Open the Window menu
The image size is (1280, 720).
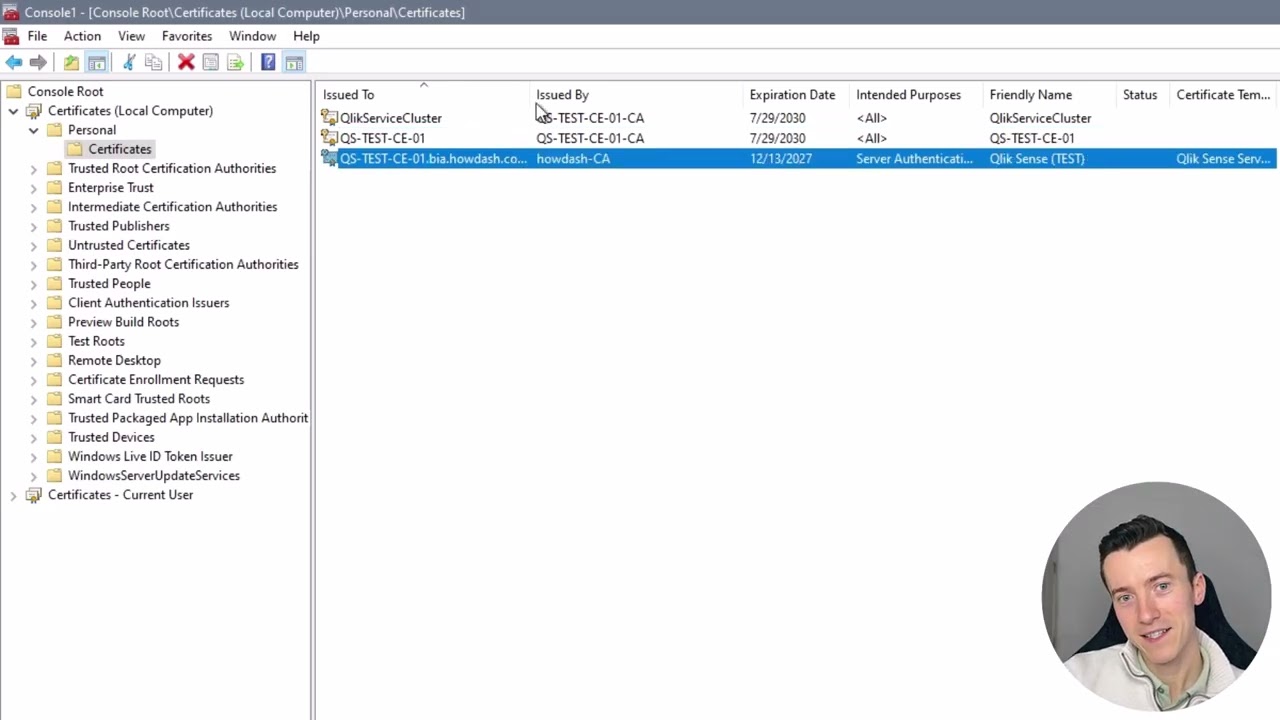(x=252, y=36)
